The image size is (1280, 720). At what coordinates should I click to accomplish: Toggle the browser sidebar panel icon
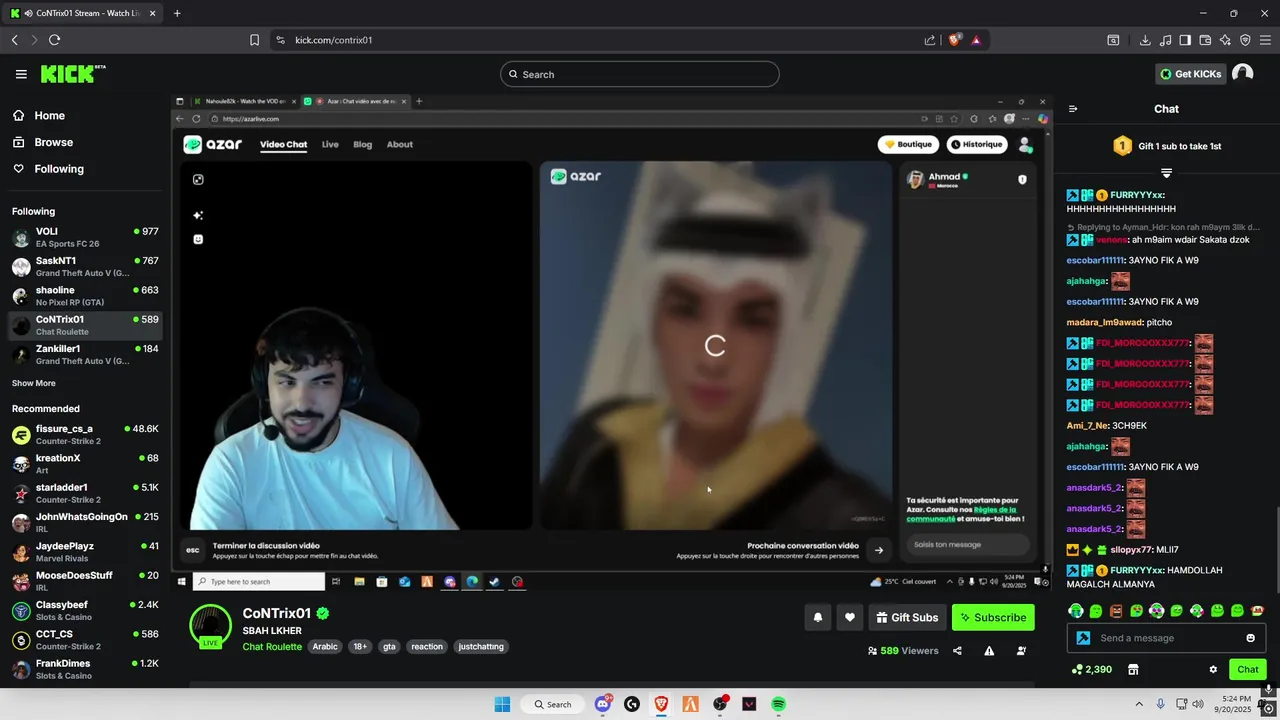click(x=1185, y=40)
